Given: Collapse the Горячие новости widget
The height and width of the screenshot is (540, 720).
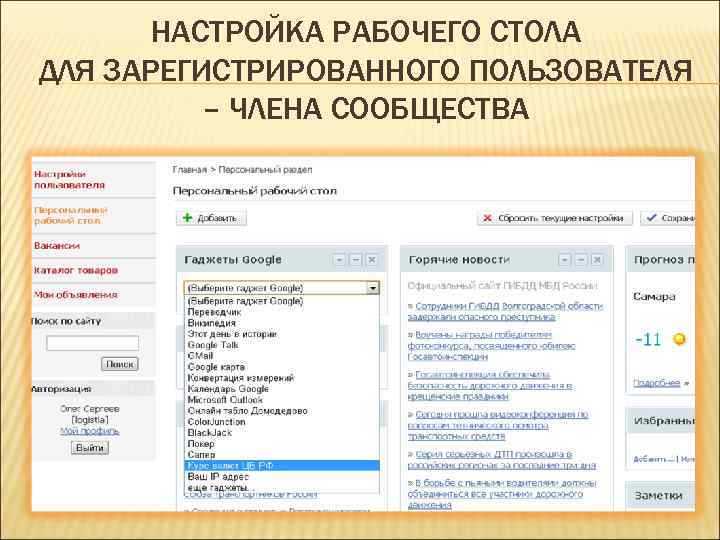Looking at the screenshot, I should coord(581,260).
